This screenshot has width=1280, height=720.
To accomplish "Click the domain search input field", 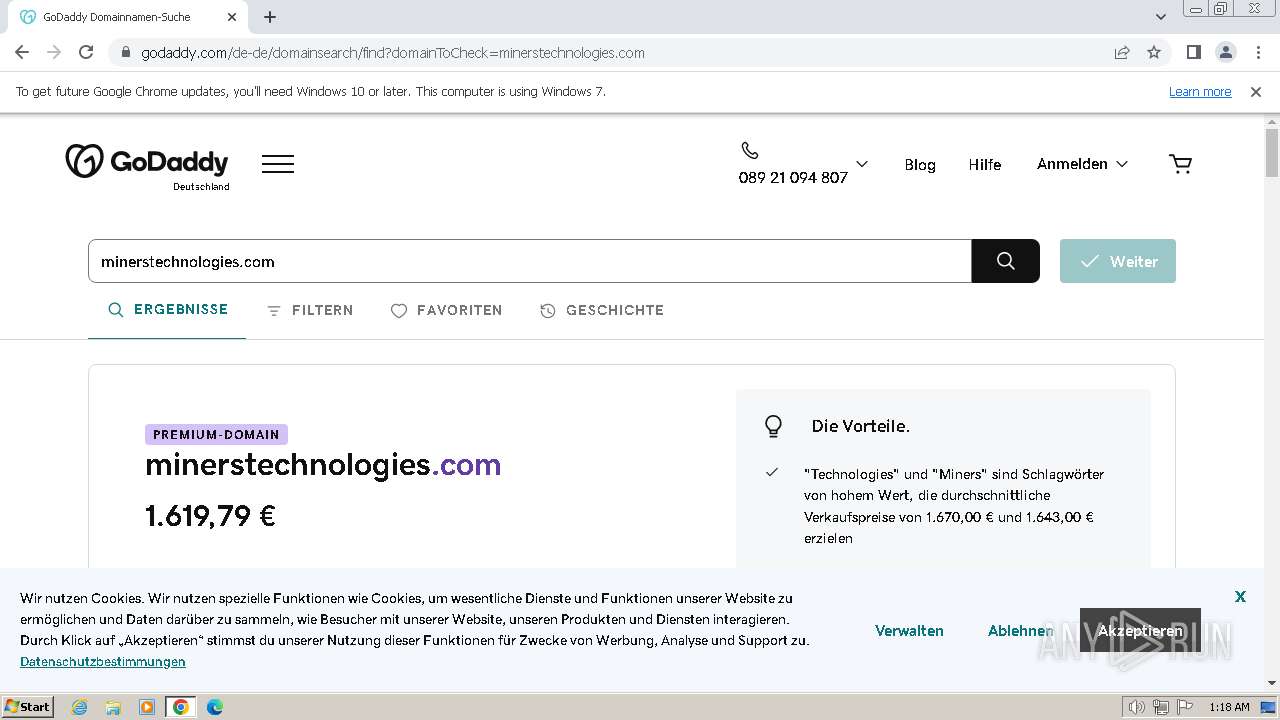I will pos(530,261).
